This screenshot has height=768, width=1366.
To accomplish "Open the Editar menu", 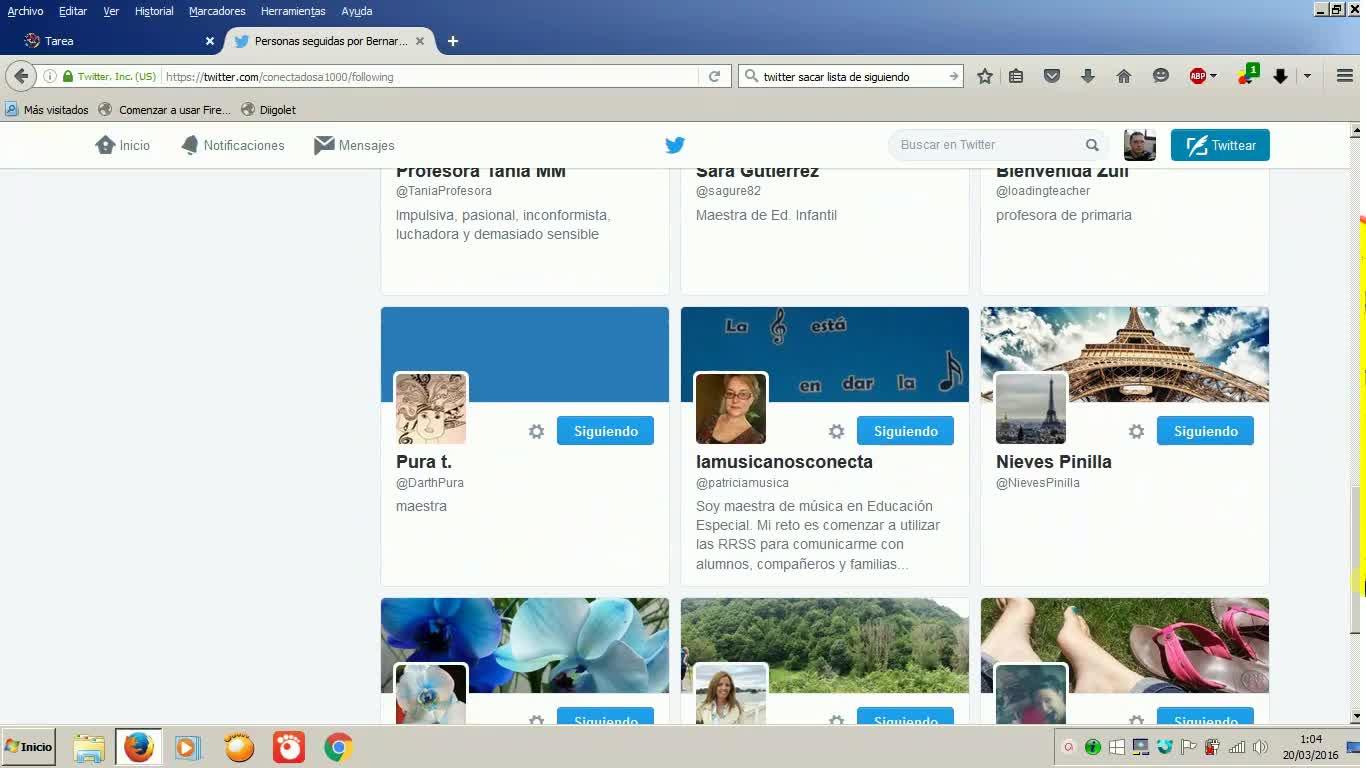I will click(73, 11).
